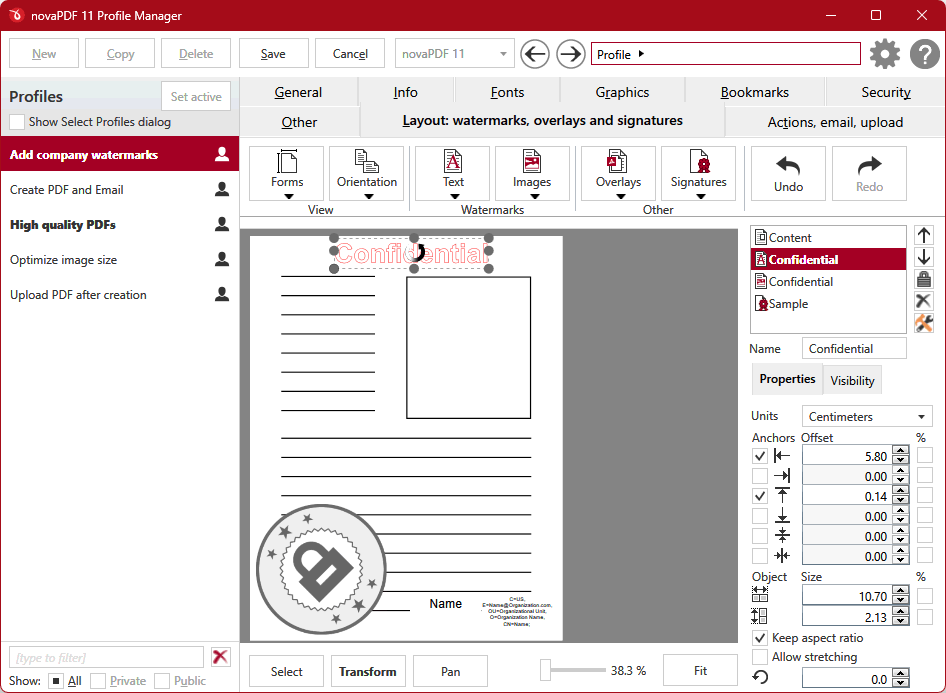Delete the selected layout object with X

924,300
